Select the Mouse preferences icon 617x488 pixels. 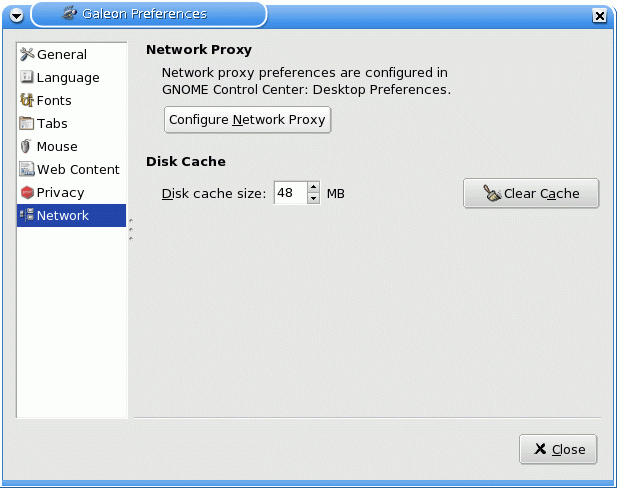[x=27, y=147]
